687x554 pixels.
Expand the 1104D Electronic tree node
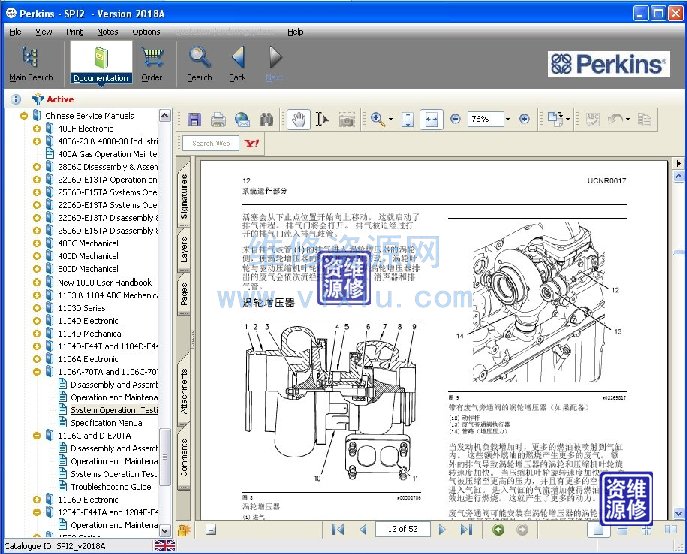click(37, 321)
